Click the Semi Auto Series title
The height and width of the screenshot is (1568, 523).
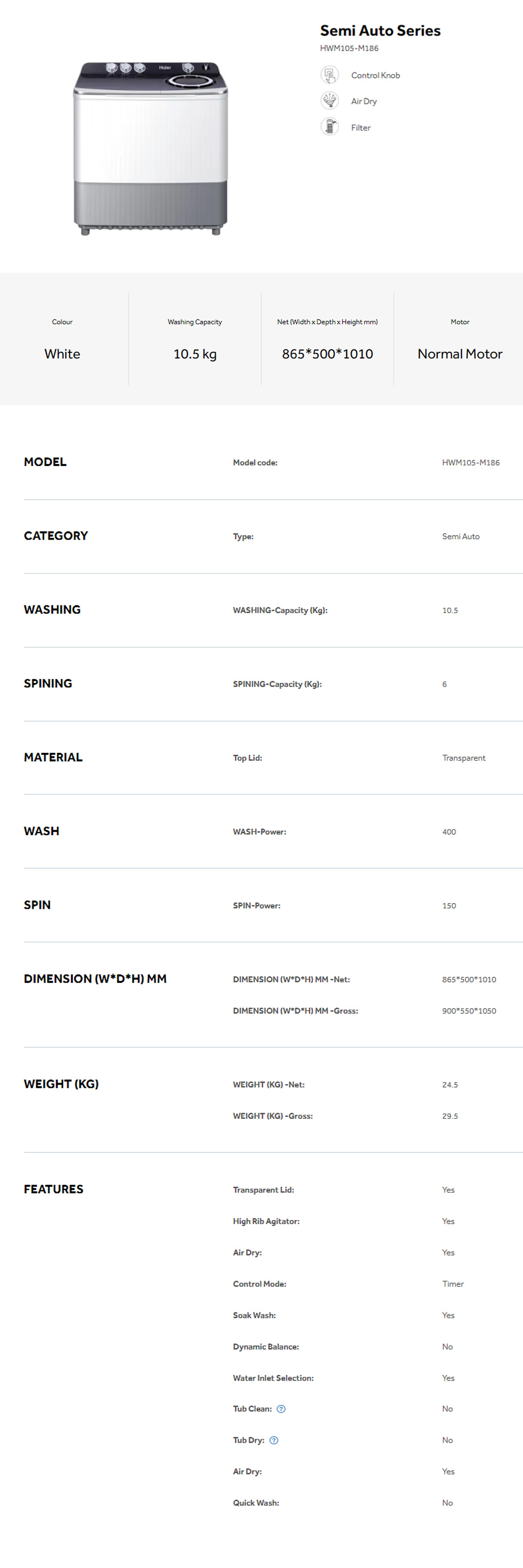tap(380, 30)
